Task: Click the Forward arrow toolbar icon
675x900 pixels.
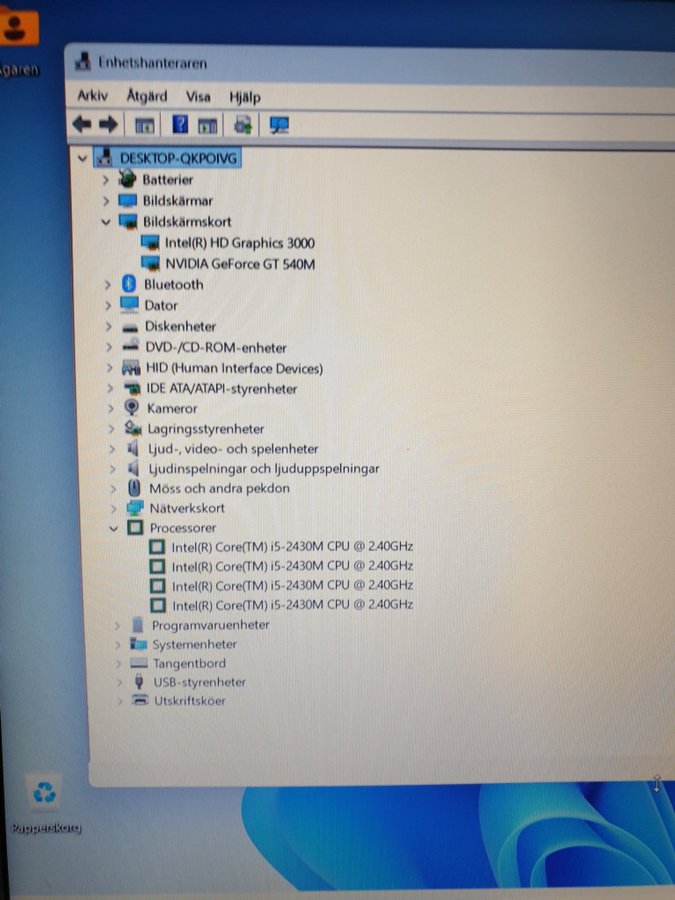Action: point(108,125)
